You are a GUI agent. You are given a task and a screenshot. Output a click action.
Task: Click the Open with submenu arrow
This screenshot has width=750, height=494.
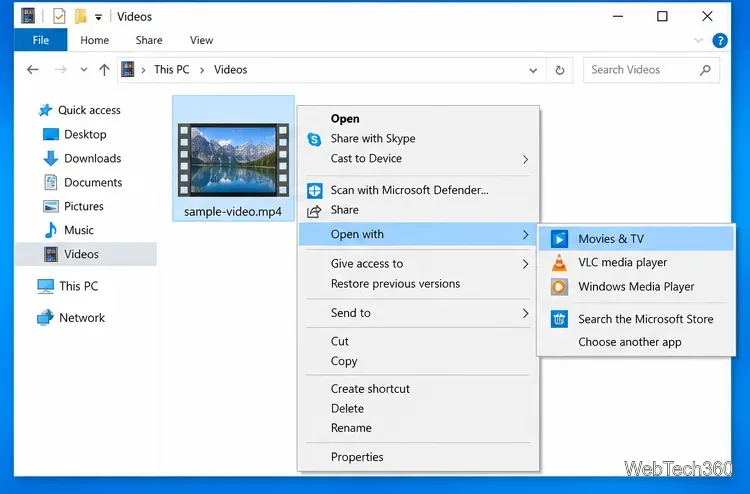(525, 234)
